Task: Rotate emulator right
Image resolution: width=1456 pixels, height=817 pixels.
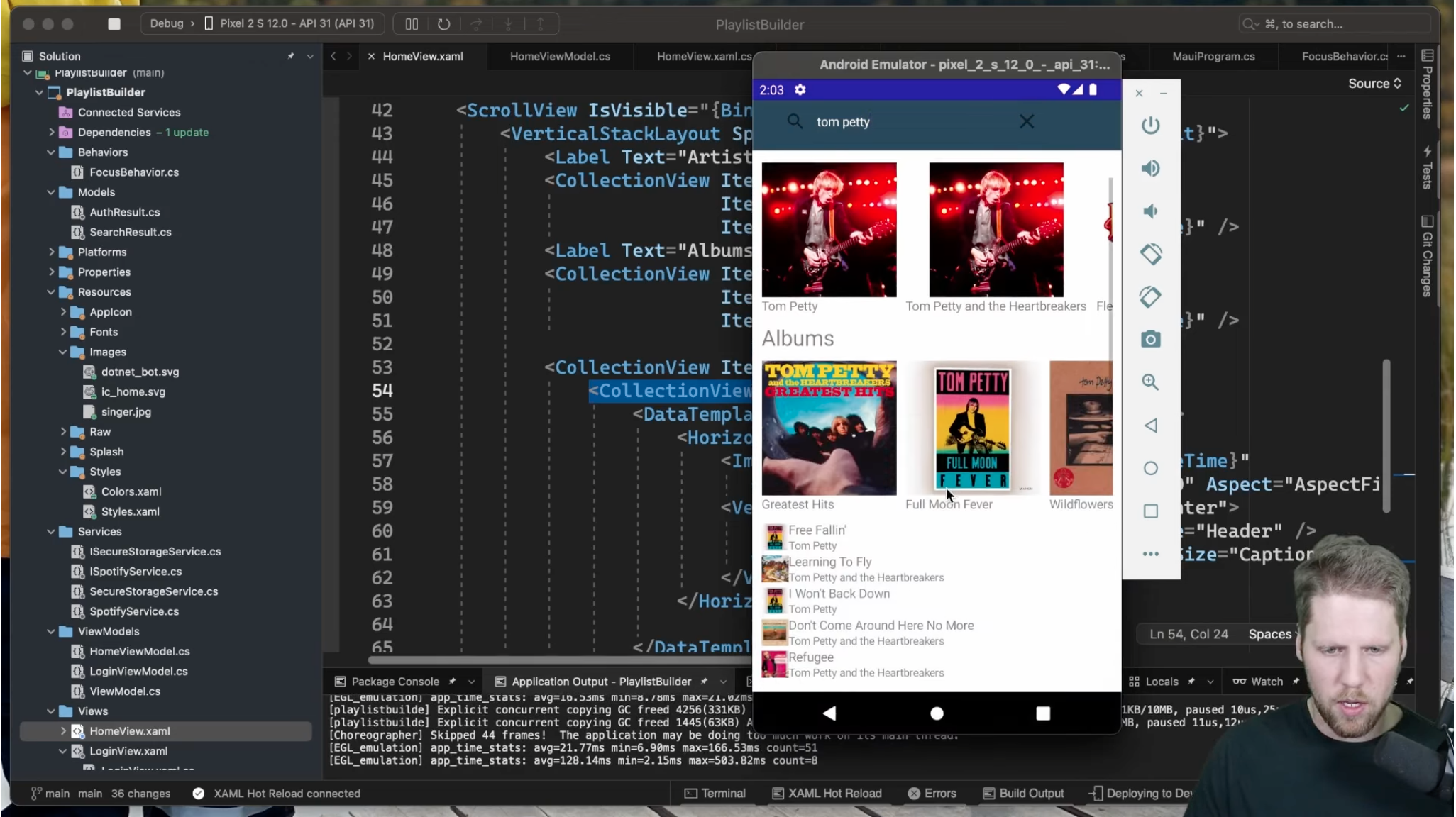Action: (x=1150, y=296)
